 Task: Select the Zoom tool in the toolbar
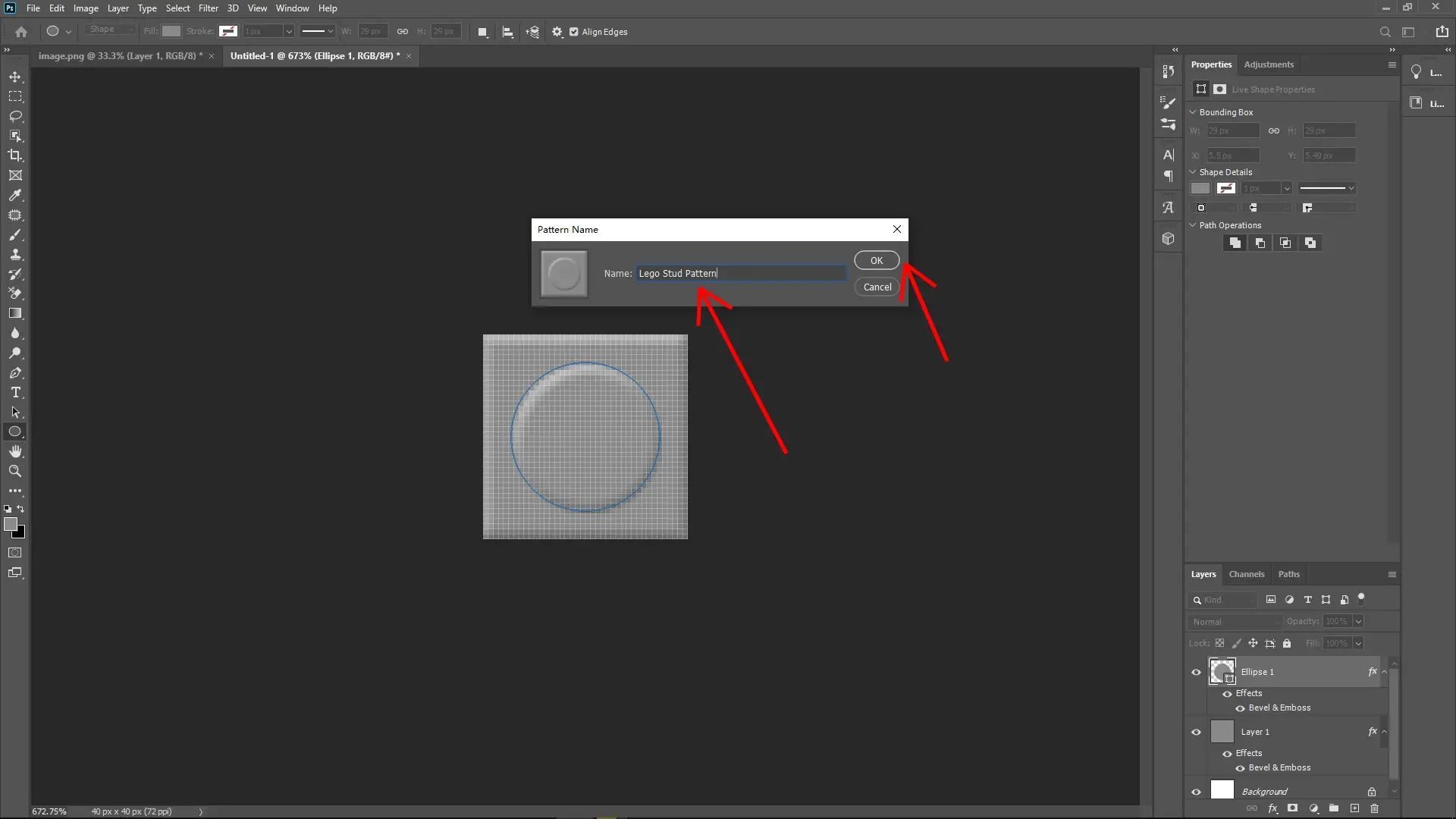[15, 471]
